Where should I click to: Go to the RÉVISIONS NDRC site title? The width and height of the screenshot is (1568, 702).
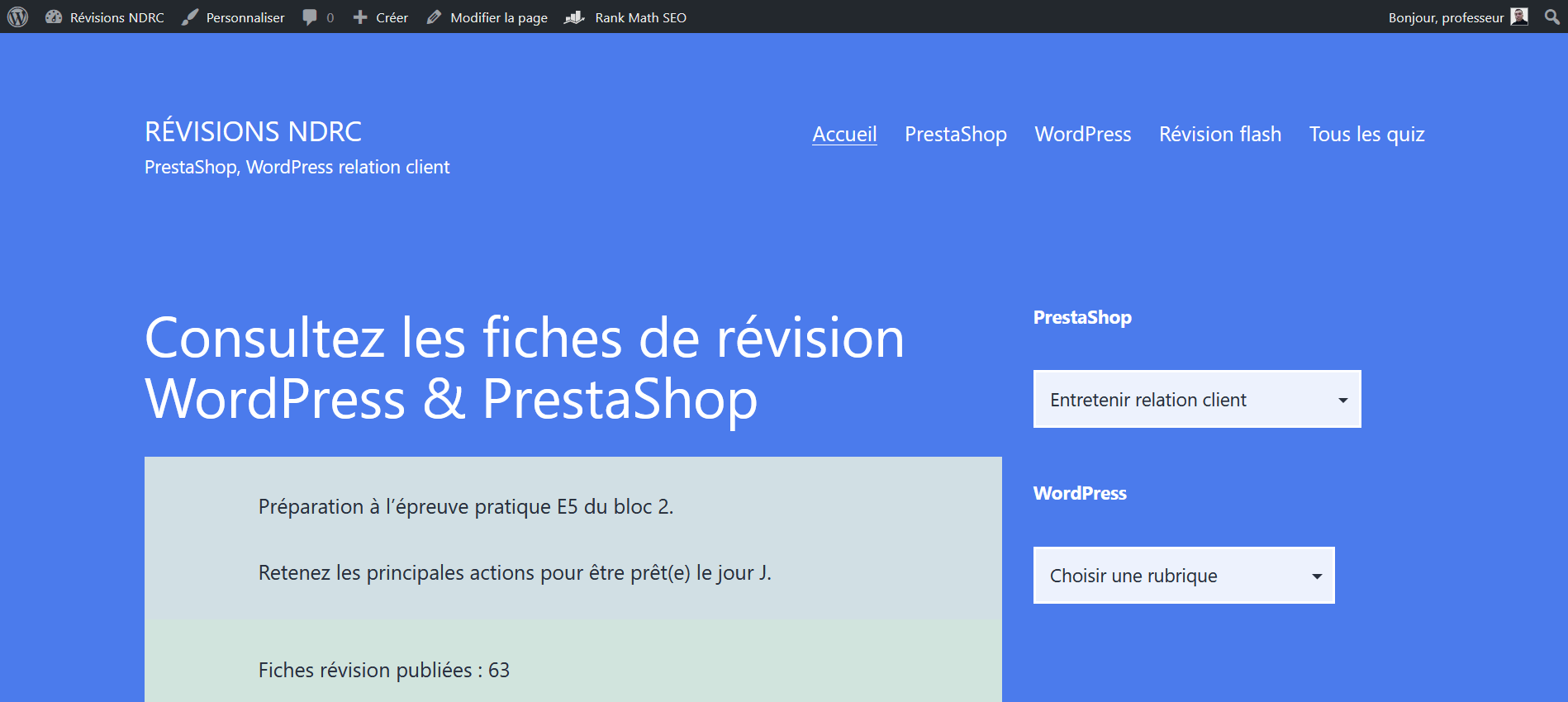pyautogui.click(x=254, y=131)
